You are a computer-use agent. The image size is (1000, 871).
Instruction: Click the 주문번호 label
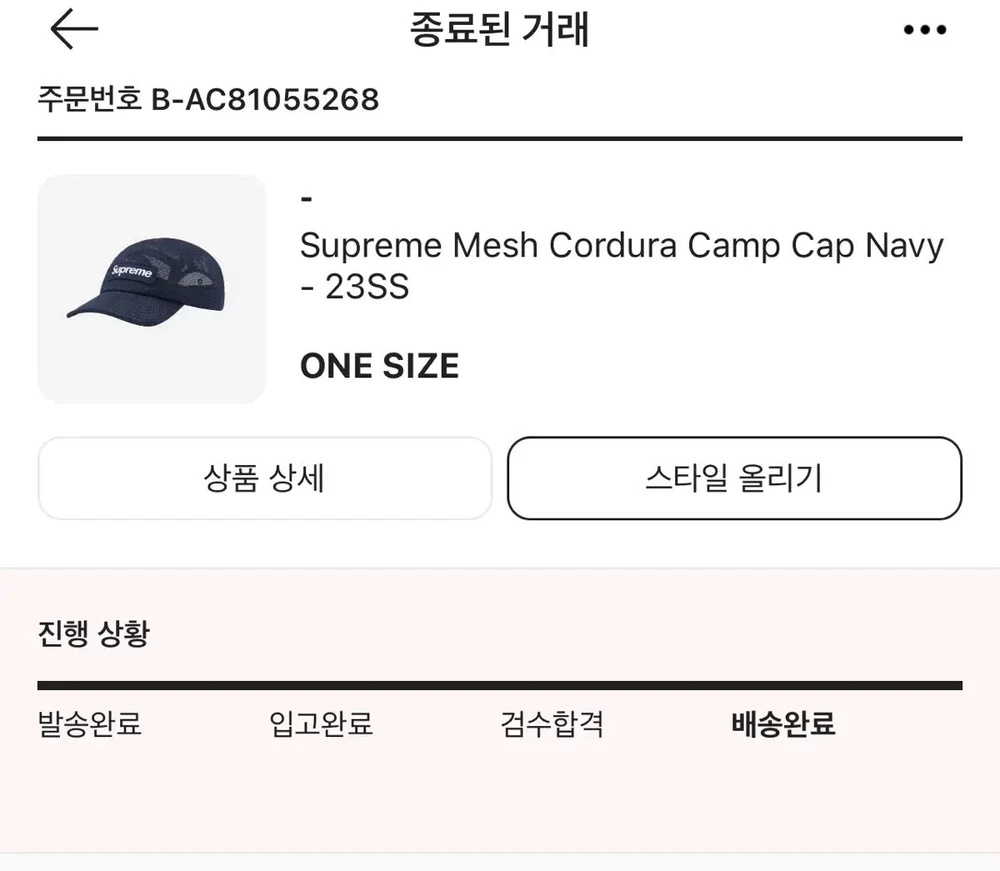coord(89,100)
